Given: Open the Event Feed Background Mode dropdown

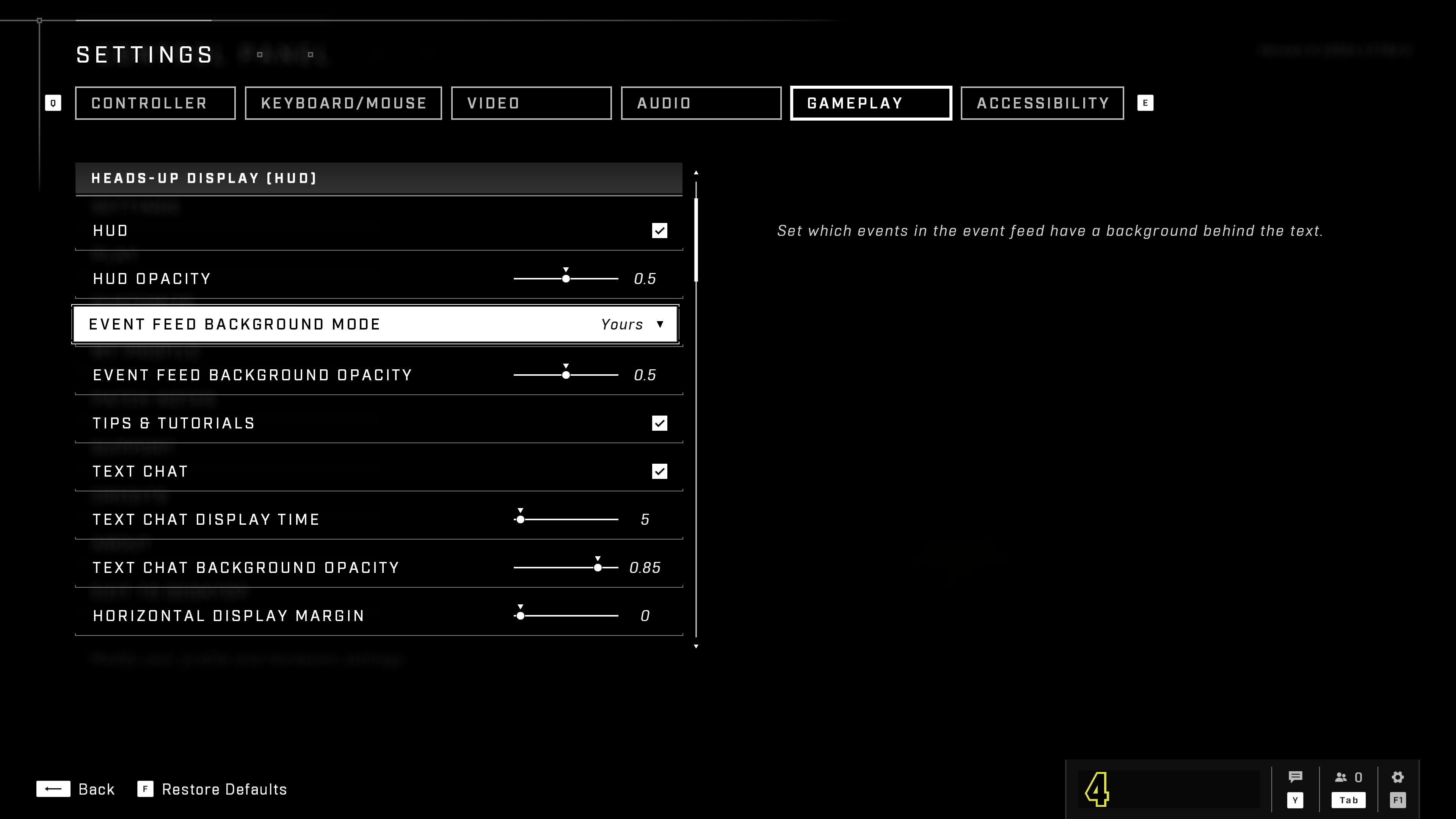Looking at the screenshot, I should click(375, 325).
